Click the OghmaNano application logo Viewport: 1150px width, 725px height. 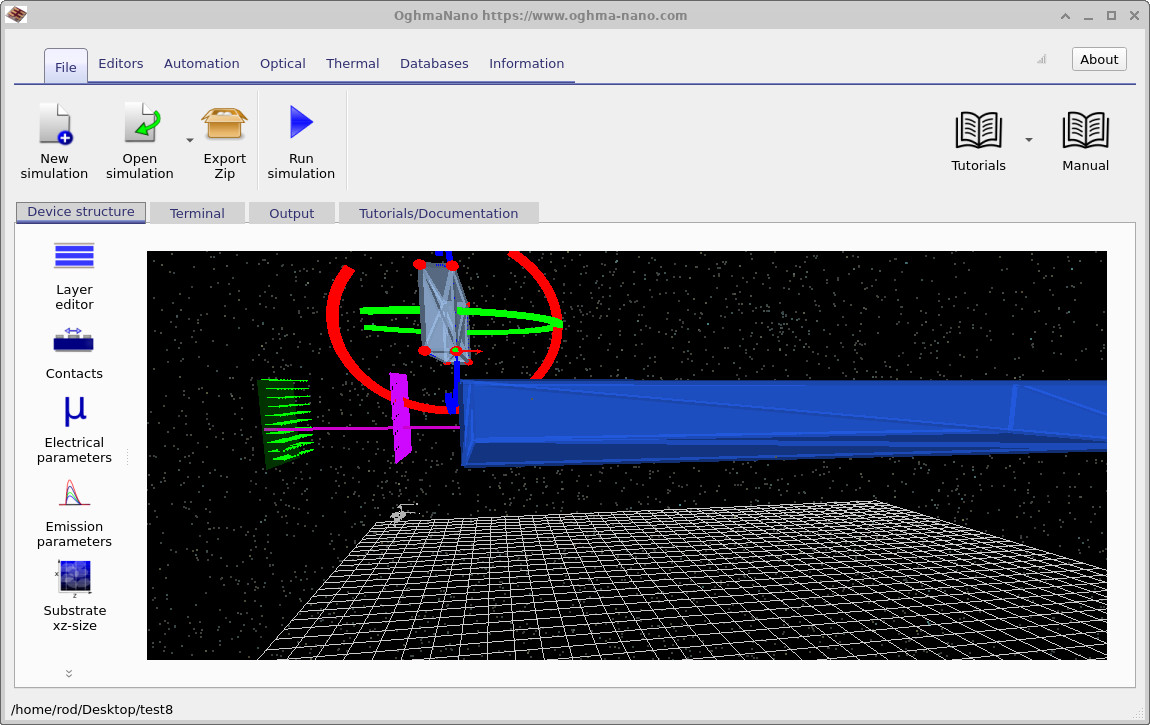pos(16,15)
